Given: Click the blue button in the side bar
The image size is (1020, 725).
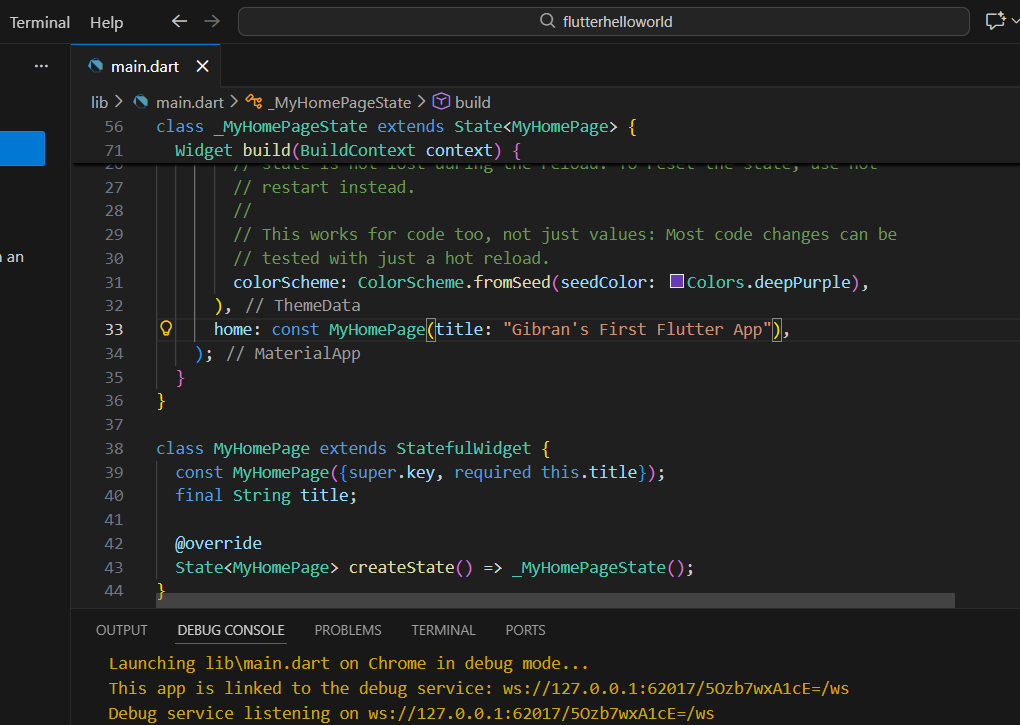Looking at the screenshot, I should [22, 148].
